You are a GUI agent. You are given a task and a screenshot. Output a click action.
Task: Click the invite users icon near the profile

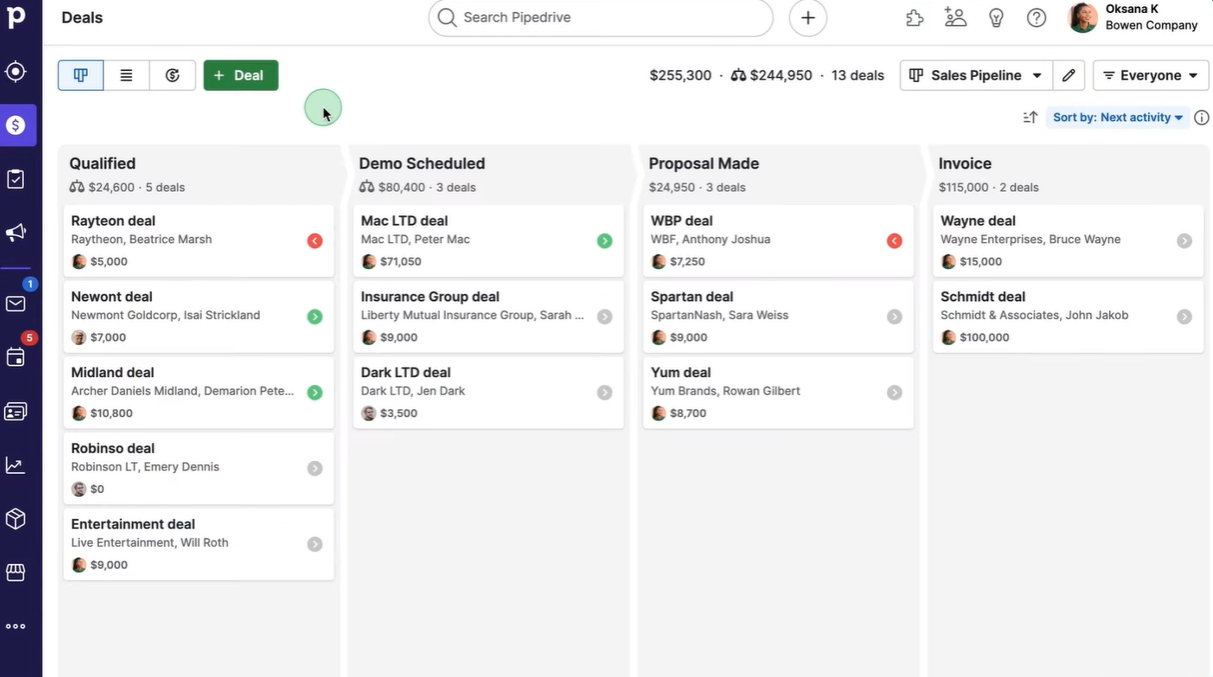pos(955,17)
